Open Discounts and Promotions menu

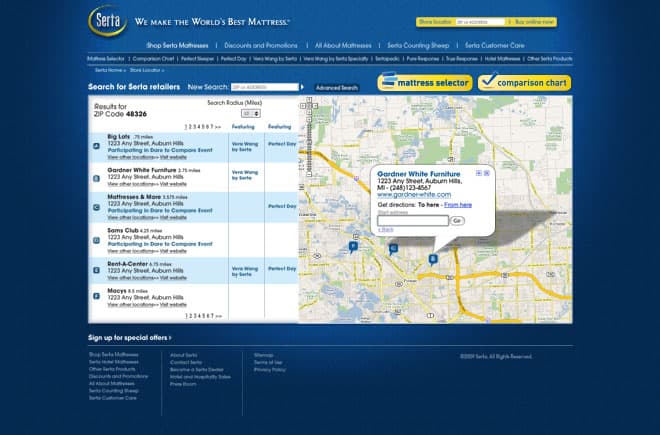click(261, 45)
